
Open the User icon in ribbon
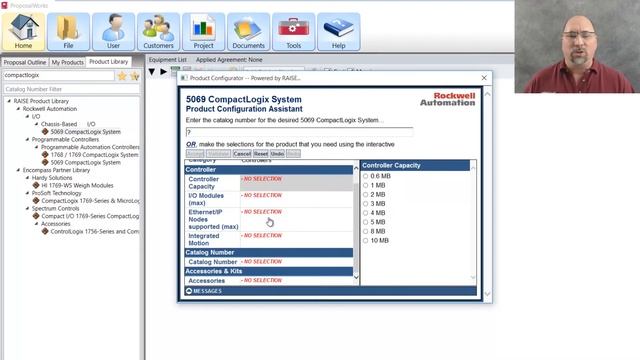coord(113,31)
